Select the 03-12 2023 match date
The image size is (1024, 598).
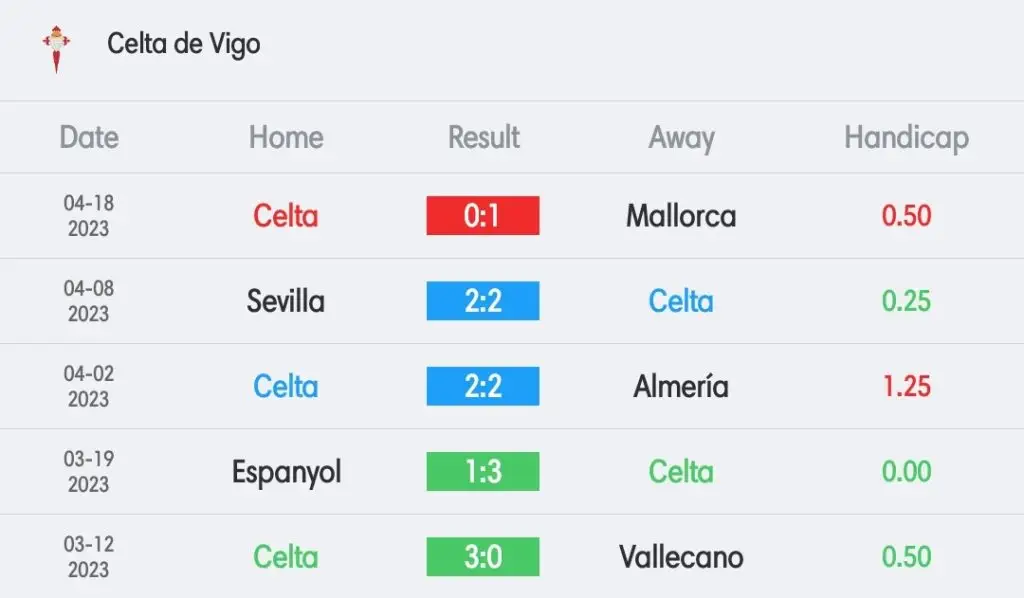(x=89, y=557)
